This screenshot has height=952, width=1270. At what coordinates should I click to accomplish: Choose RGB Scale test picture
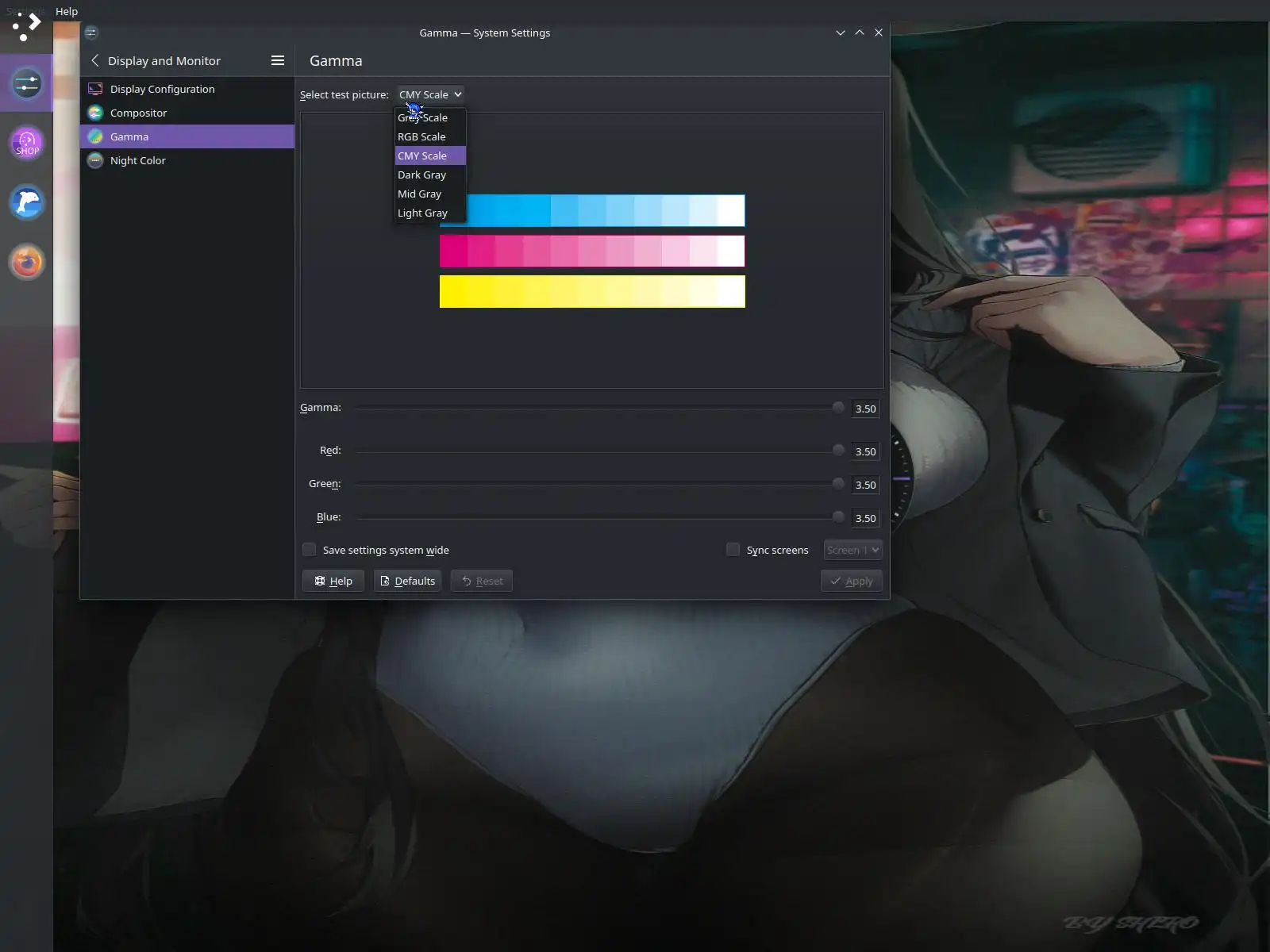coord(430,136)
